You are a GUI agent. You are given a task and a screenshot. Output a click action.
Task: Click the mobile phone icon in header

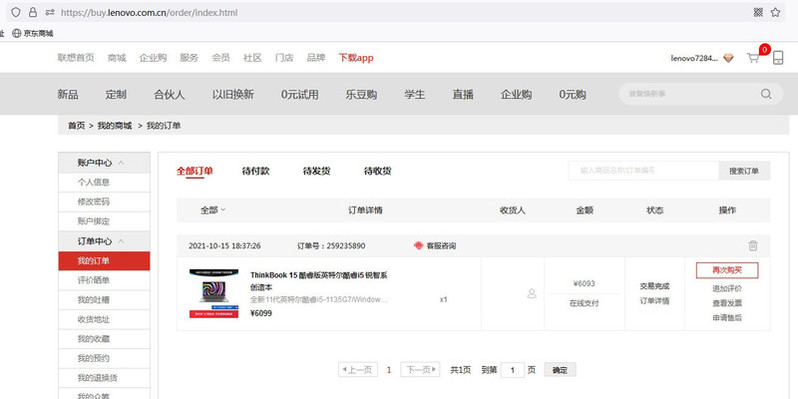[x=778, y=58]
